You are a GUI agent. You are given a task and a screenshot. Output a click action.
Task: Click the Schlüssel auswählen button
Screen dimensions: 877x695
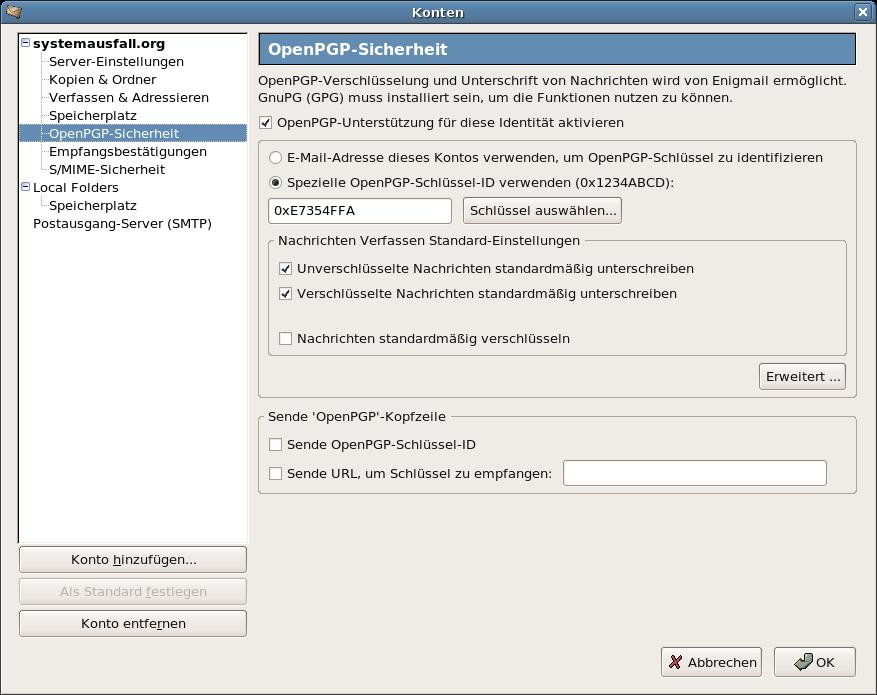click(x=543, y=211)
